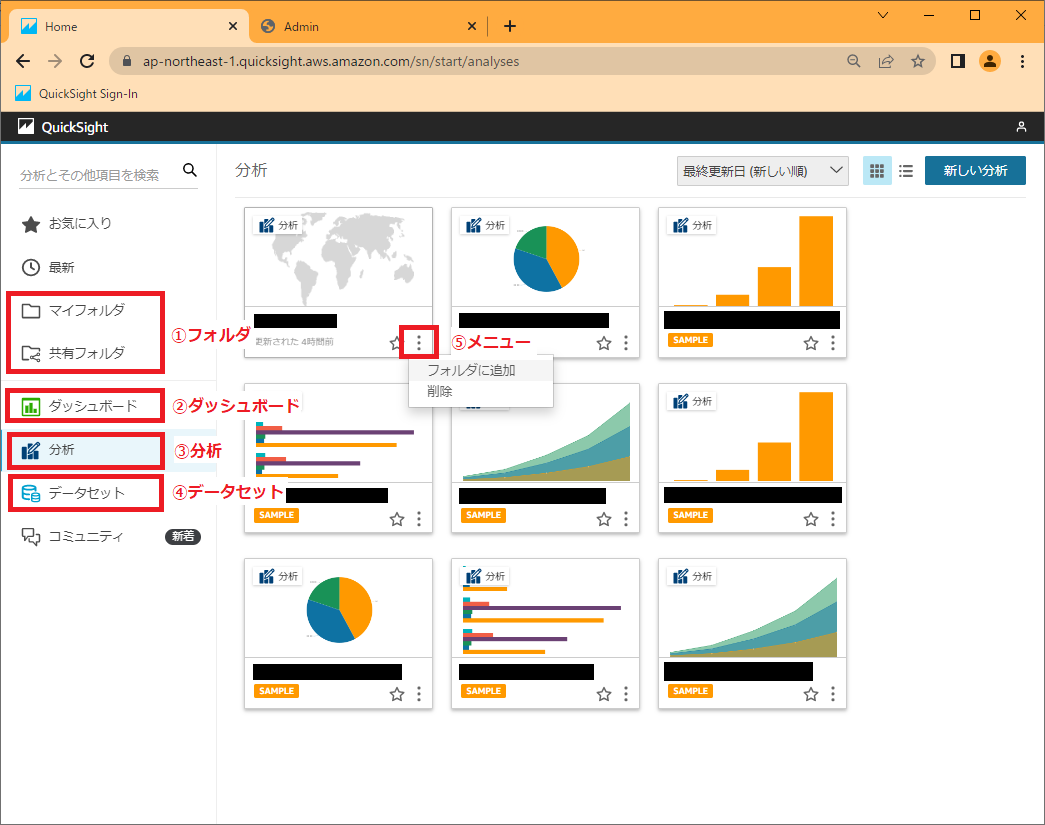The image size is (1045, 825).
Task: Open マイフォルダ in the sidebar
Action: pos(73,311)
